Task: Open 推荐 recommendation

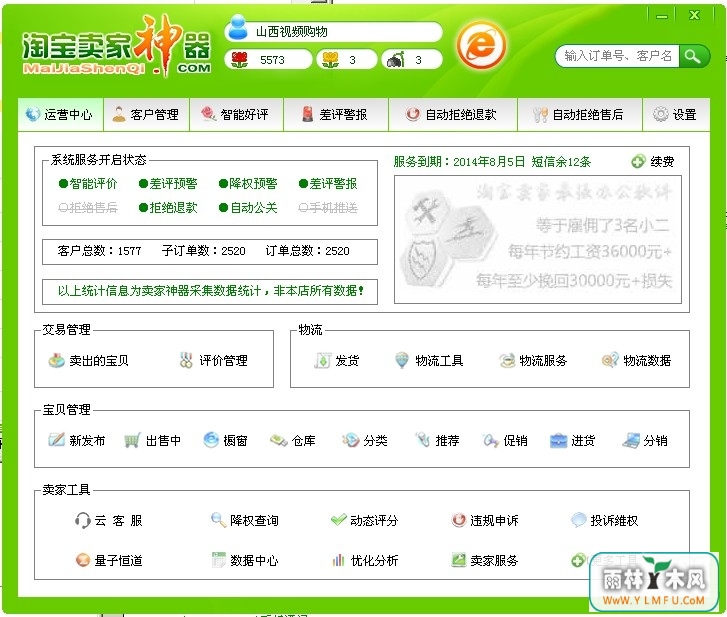Action: [x=437, y=440]
